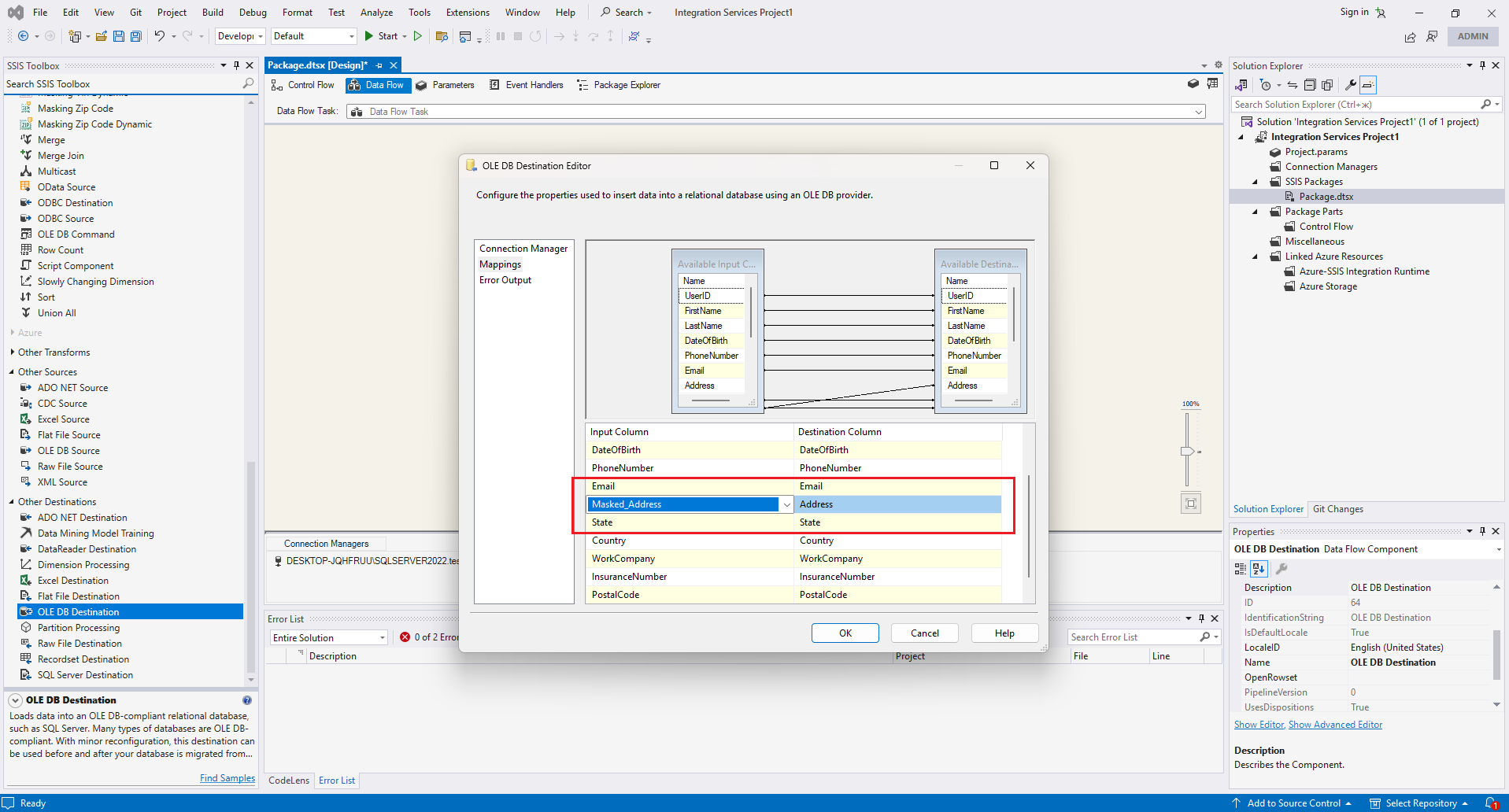The width and height of the screenshot is (1509, 812).
Task: Click Cancel in OLE DB Destination Editor
Action: [925, 633]
